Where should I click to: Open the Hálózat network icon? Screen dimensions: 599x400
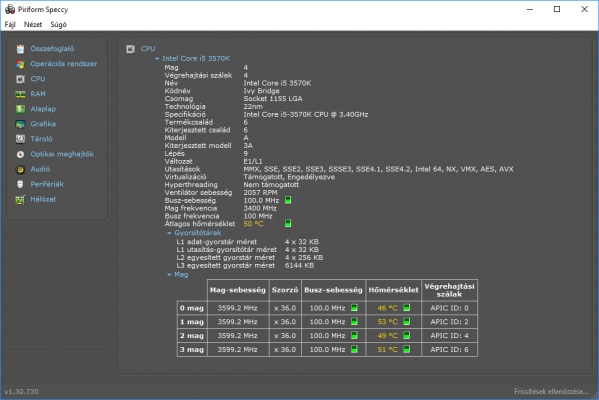[20, 199]
